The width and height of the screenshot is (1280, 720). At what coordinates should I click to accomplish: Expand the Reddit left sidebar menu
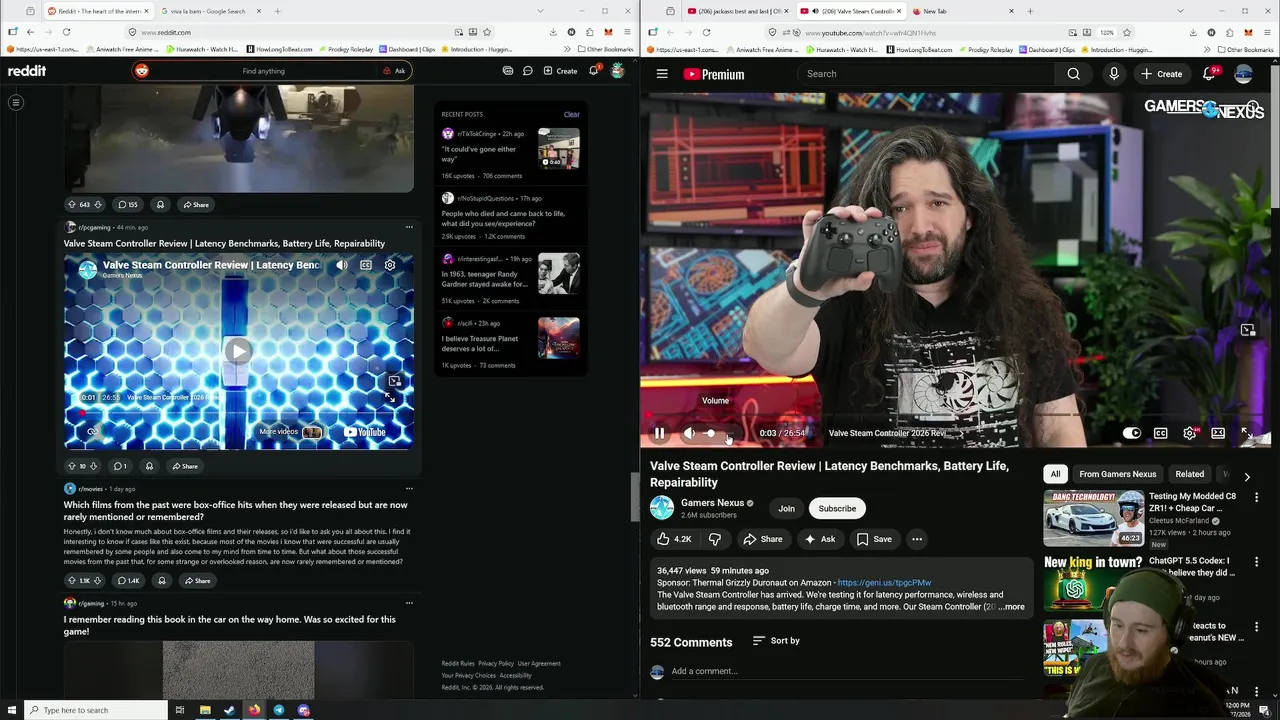pyautogui.click(x=16, y=102)
